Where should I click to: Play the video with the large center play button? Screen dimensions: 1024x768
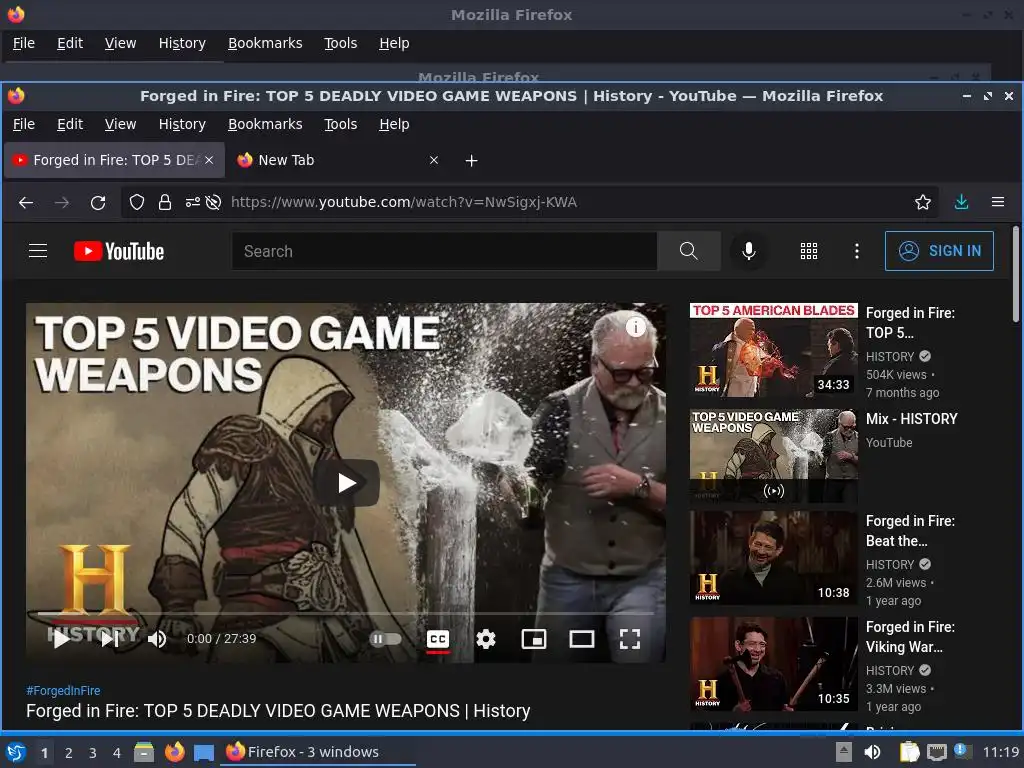(x=346, y=483)
